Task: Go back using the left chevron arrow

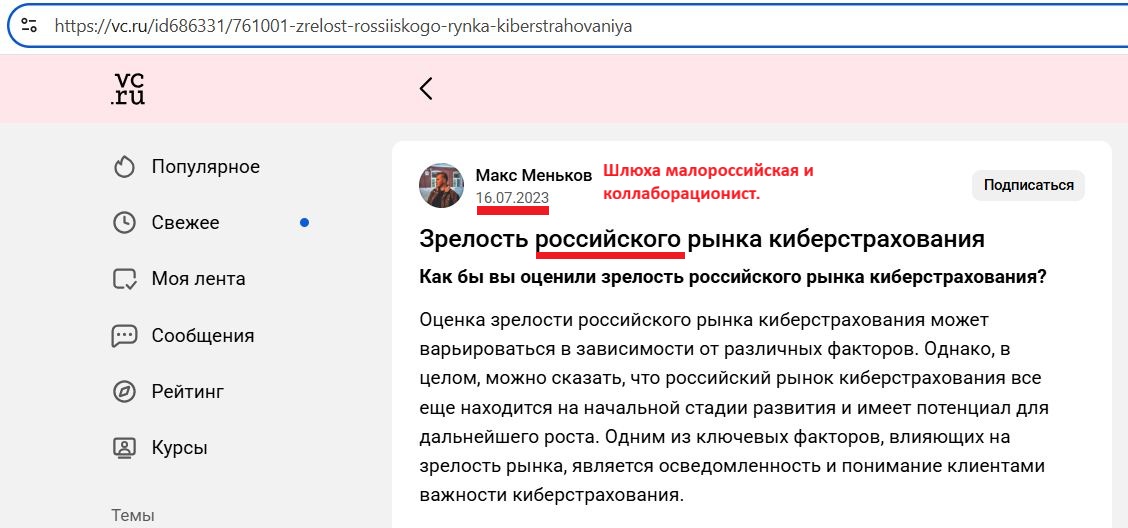Action: click(426, 89)
